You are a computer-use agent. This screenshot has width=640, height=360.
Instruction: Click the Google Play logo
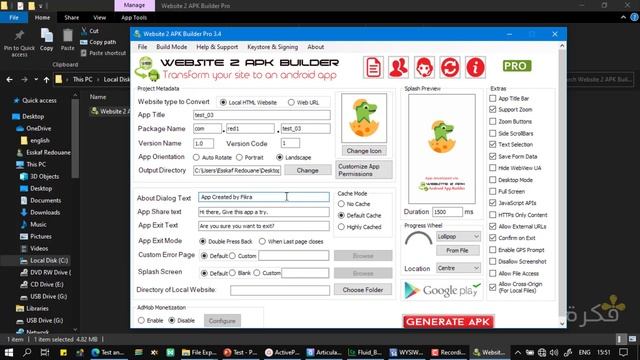[x=442, y=290]
